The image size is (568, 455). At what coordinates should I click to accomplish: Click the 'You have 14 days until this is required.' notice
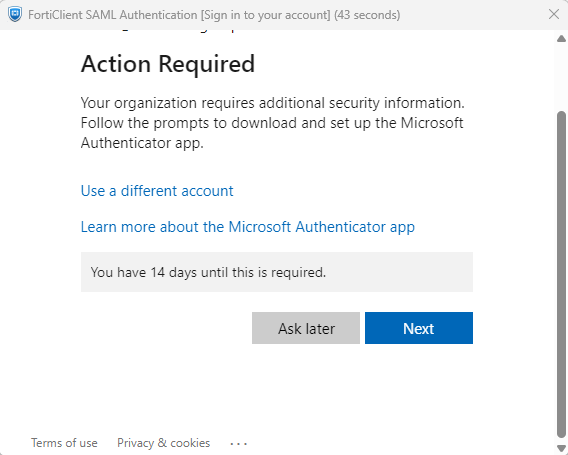pos(277,272)
